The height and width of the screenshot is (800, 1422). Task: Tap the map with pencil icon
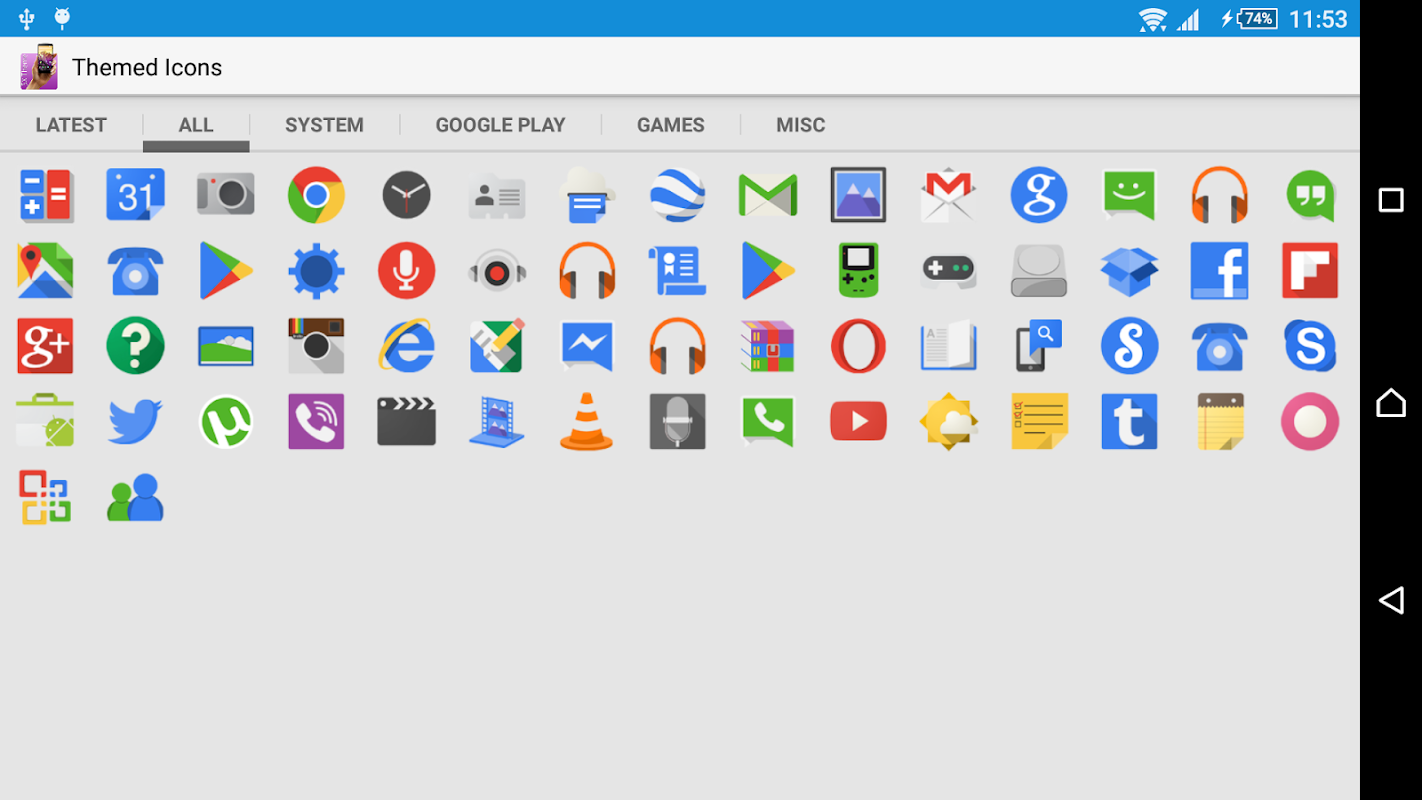(x=497, y=346)
